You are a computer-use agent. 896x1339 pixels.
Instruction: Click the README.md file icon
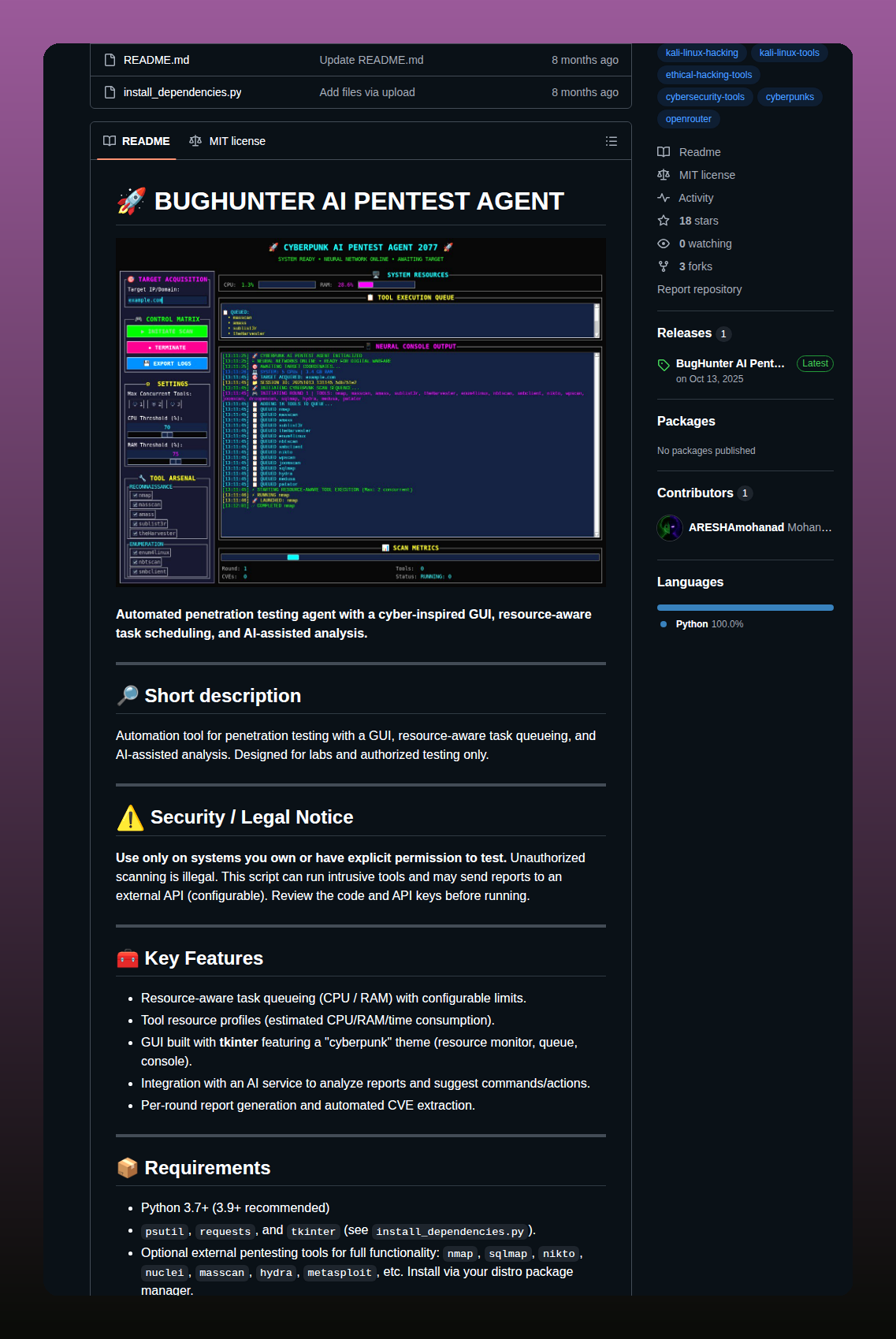click(x=110, y=60)
